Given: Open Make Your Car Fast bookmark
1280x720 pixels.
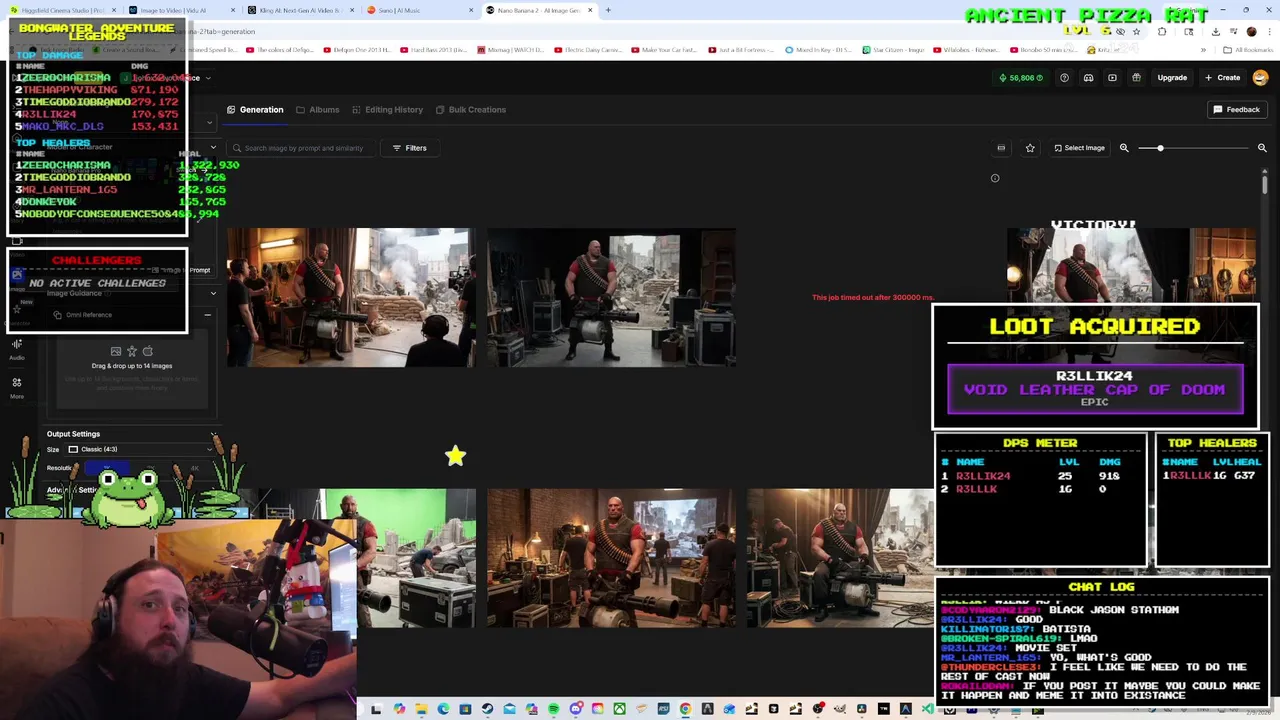Looking at the screenshot, I should [x=664, y=50].
